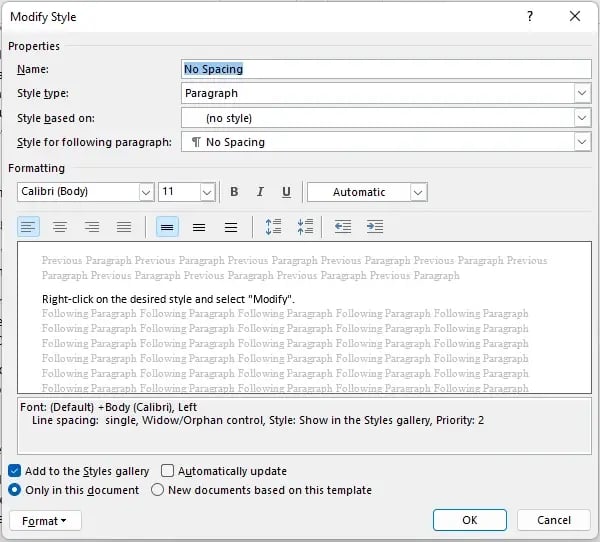The image size is (600, 542).
Task: Click increase indent icon
Action: point(375,227)
